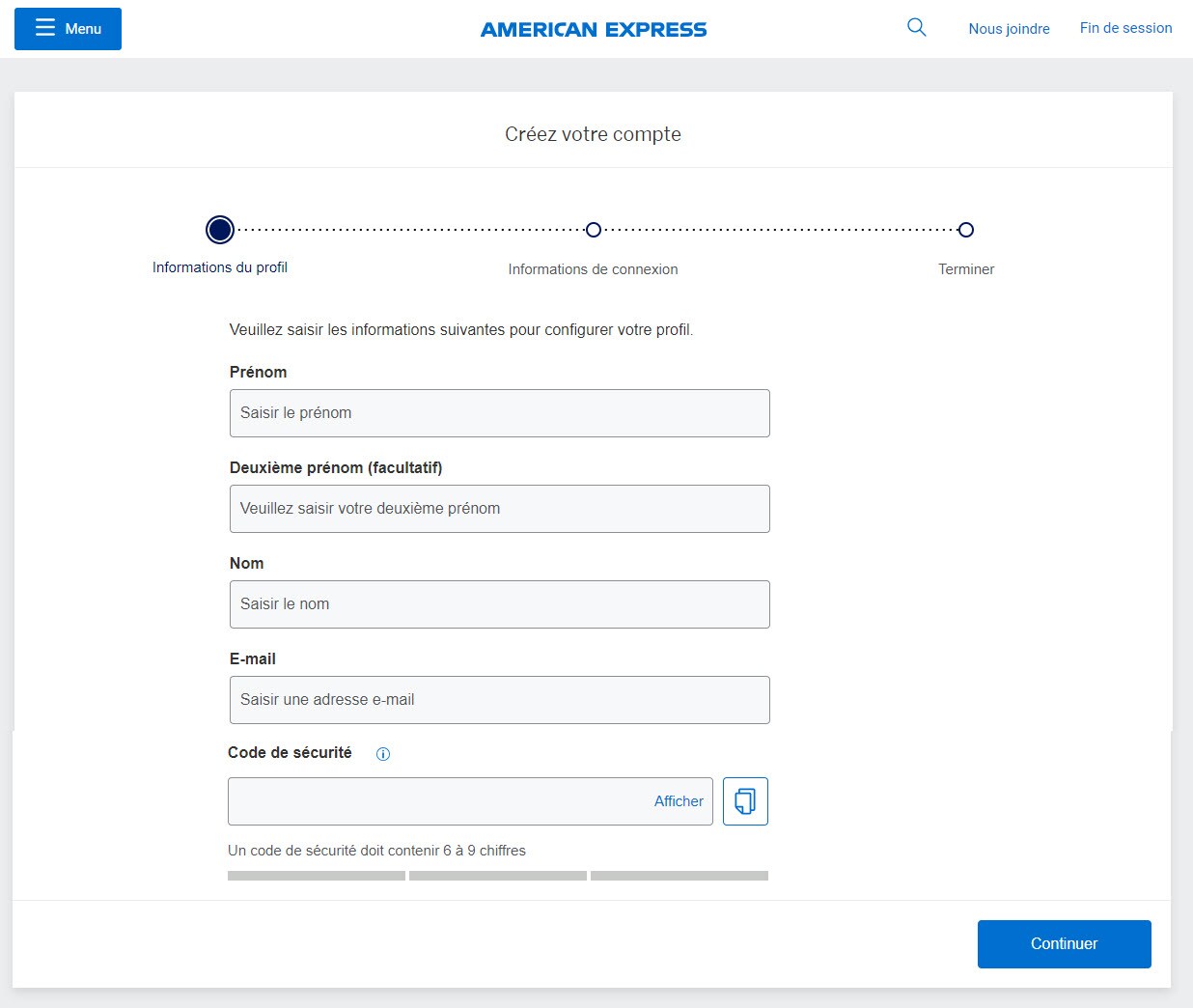The height and width of the screenshot is (1008, 1193).
Task: Focus the Prénom input field
Action: point(499,413)
